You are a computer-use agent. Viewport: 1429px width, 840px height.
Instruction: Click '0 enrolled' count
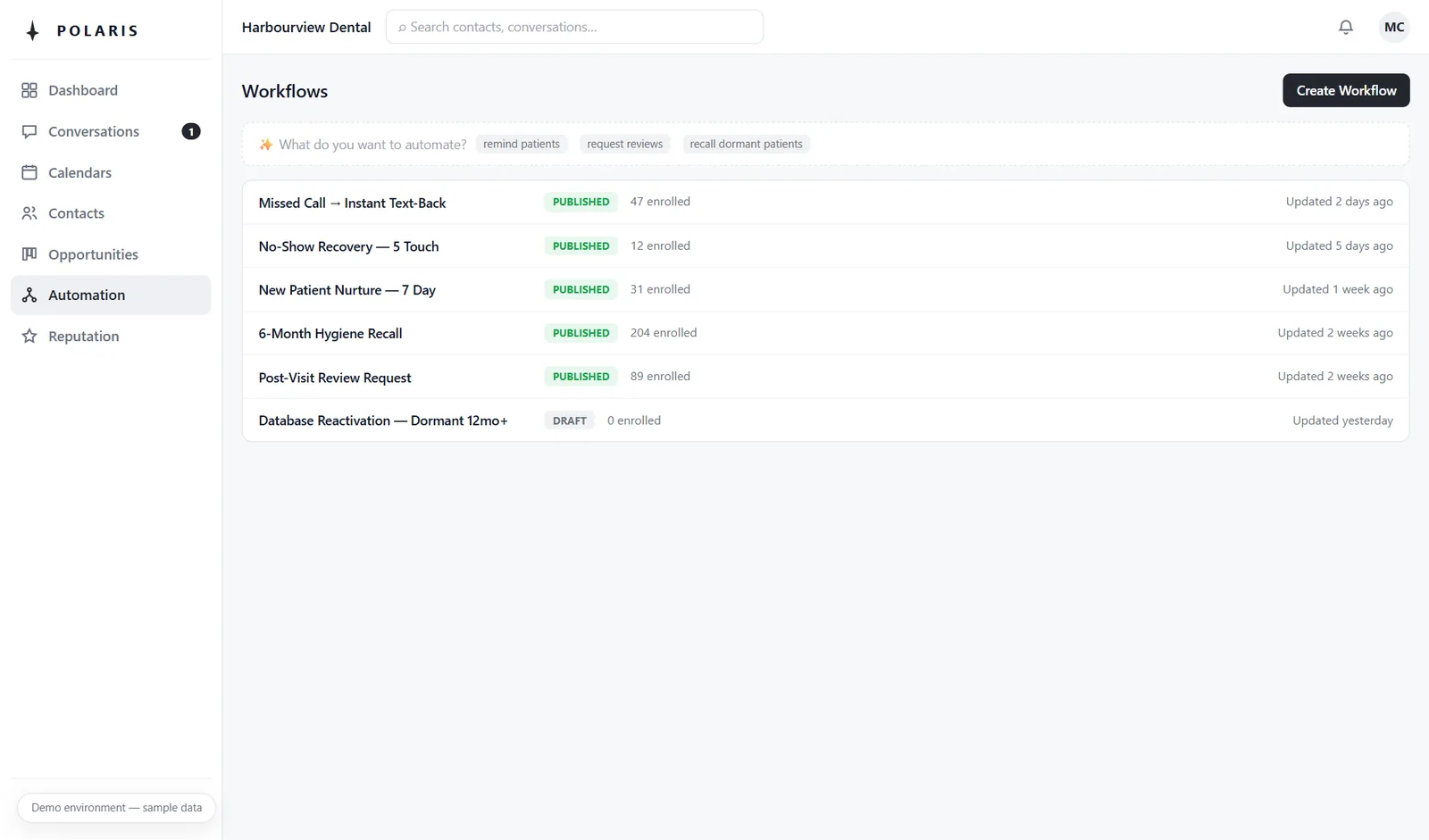point(634,420)
